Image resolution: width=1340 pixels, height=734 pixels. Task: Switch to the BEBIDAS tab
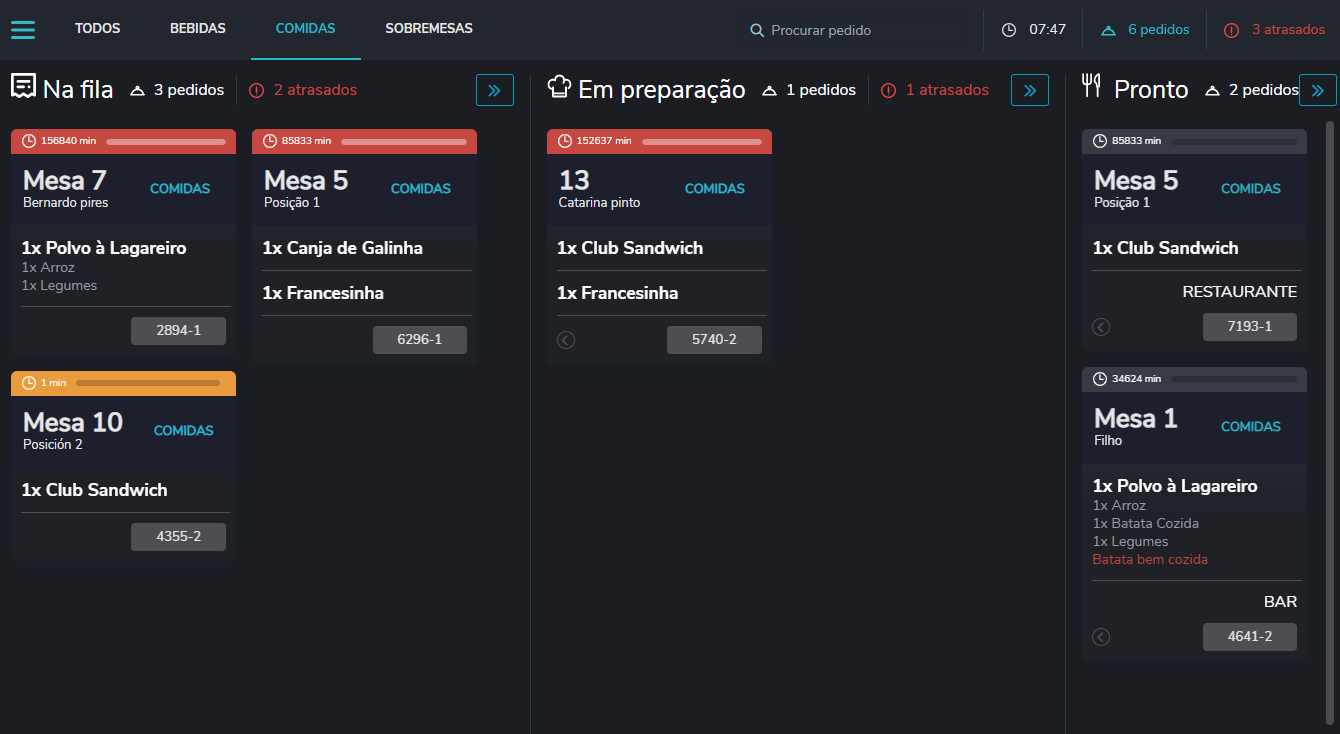pyautogui.click(x=198, y=29)
